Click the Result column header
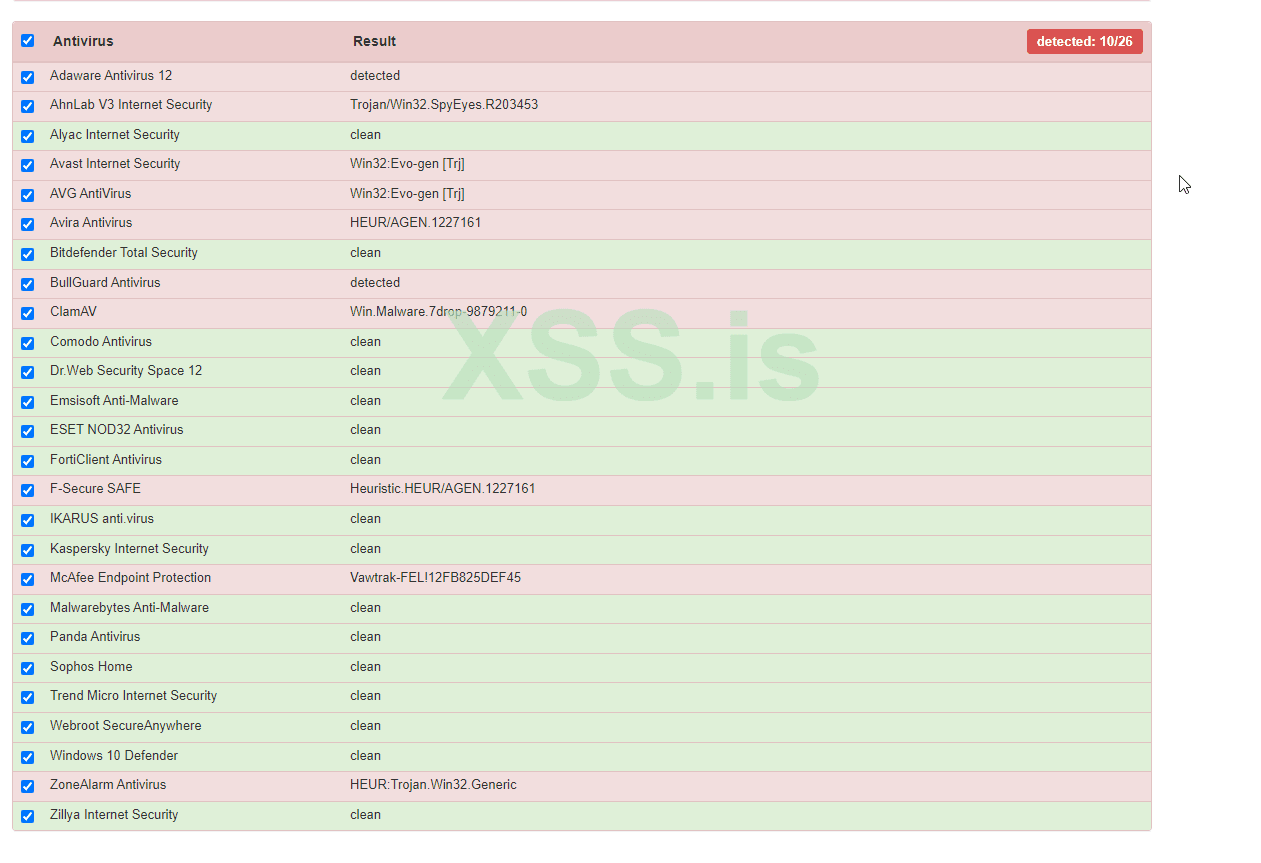 point(374,41)
